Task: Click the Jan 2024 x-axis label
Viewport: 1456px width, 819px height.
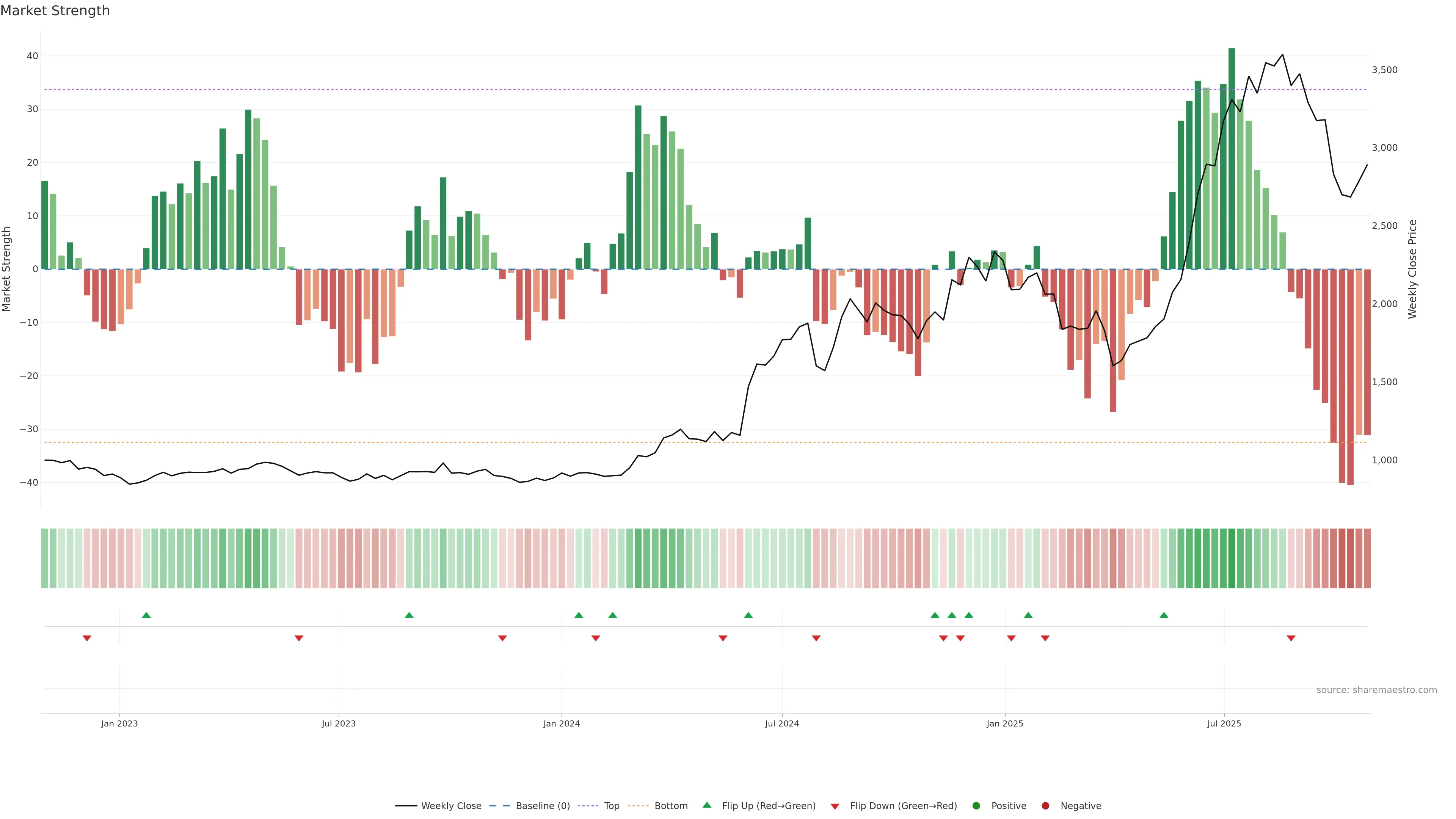Action: coord(561,723)
